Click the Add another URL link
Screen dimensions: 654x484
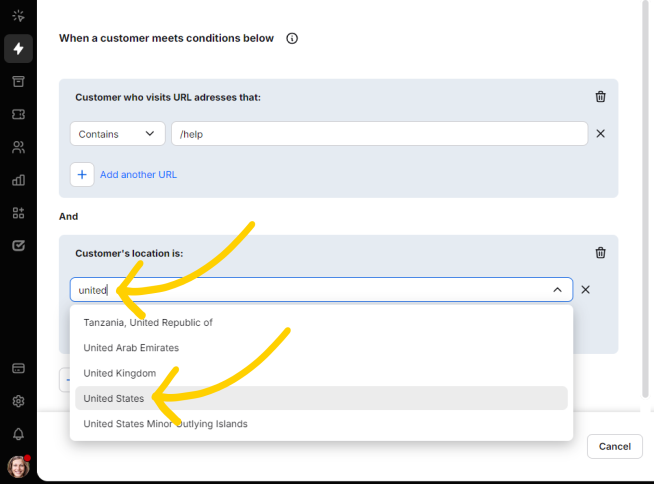(x=138, y=175)
